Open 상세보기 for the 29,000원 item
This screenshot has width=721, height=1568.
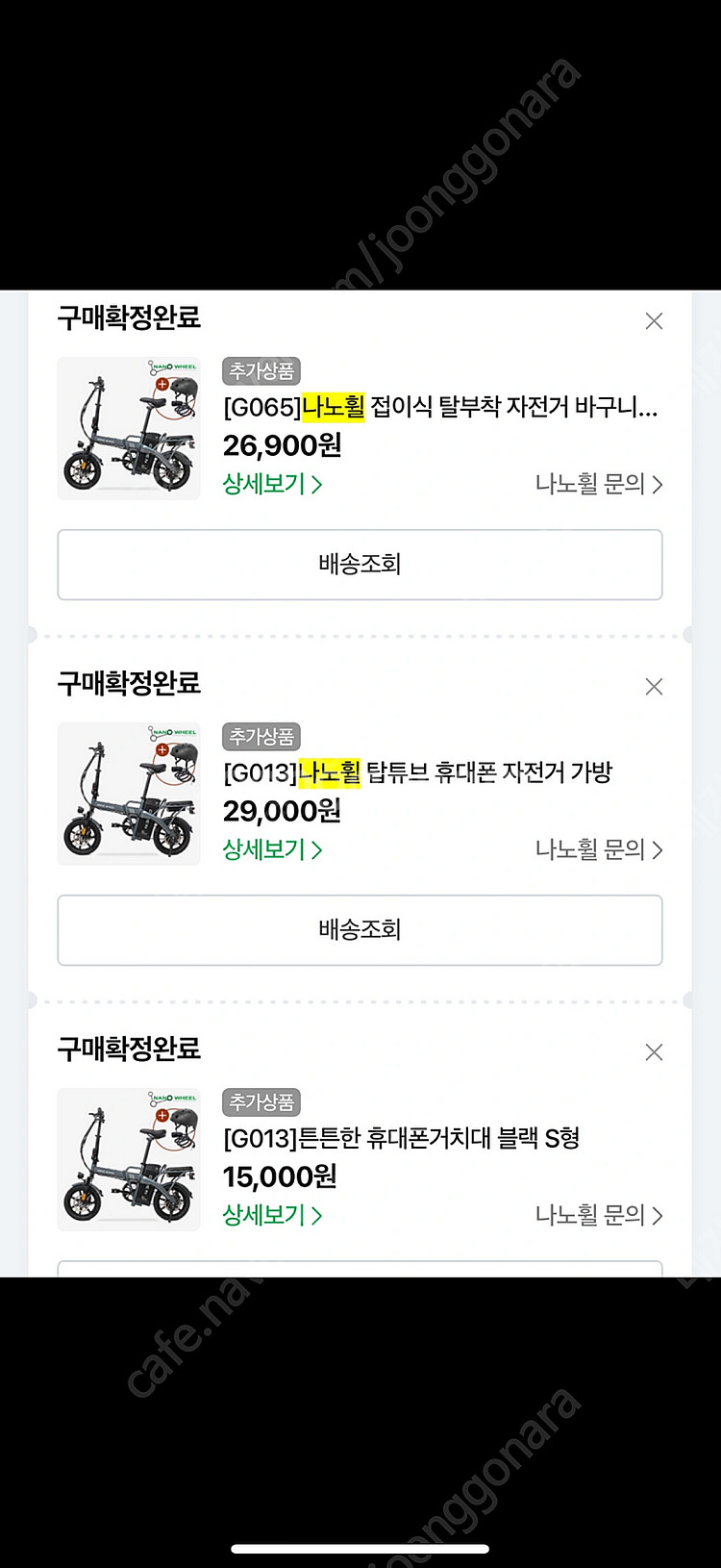pyautogui.click(x=272, y=849)
